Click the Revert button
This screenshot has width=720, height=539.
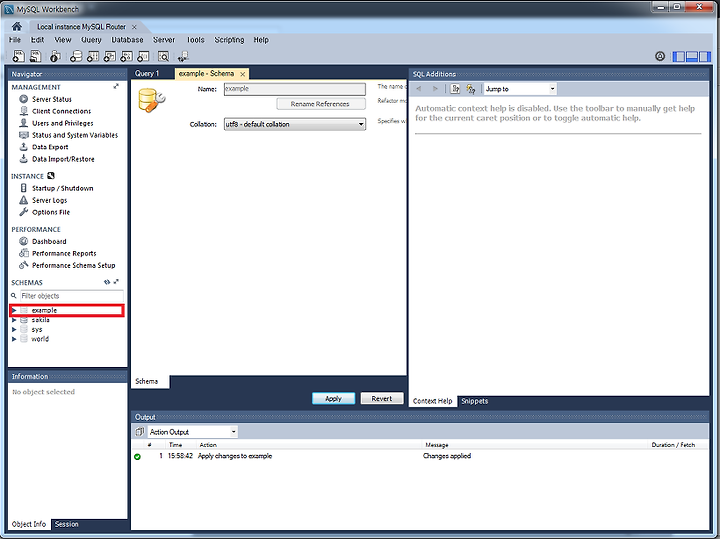click(382, 399)
